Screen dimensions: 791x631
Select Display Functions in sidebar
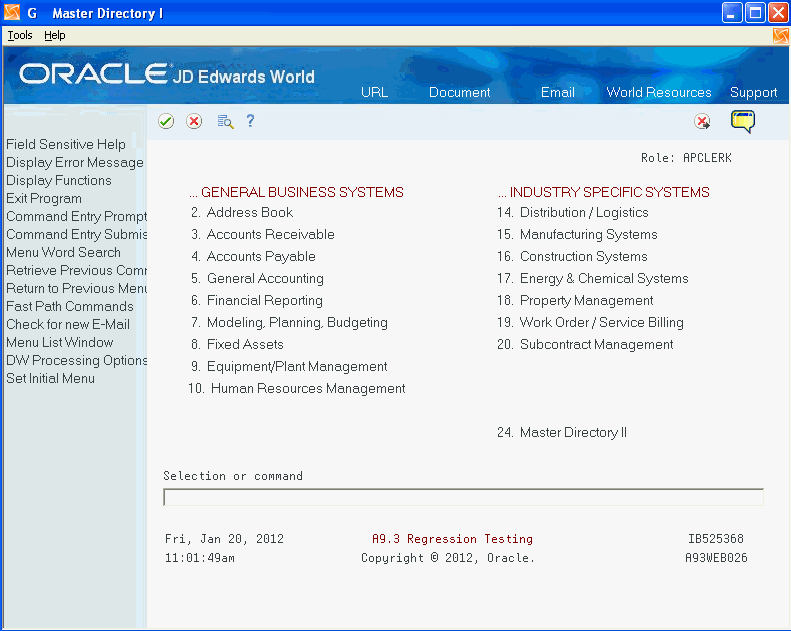59,181
